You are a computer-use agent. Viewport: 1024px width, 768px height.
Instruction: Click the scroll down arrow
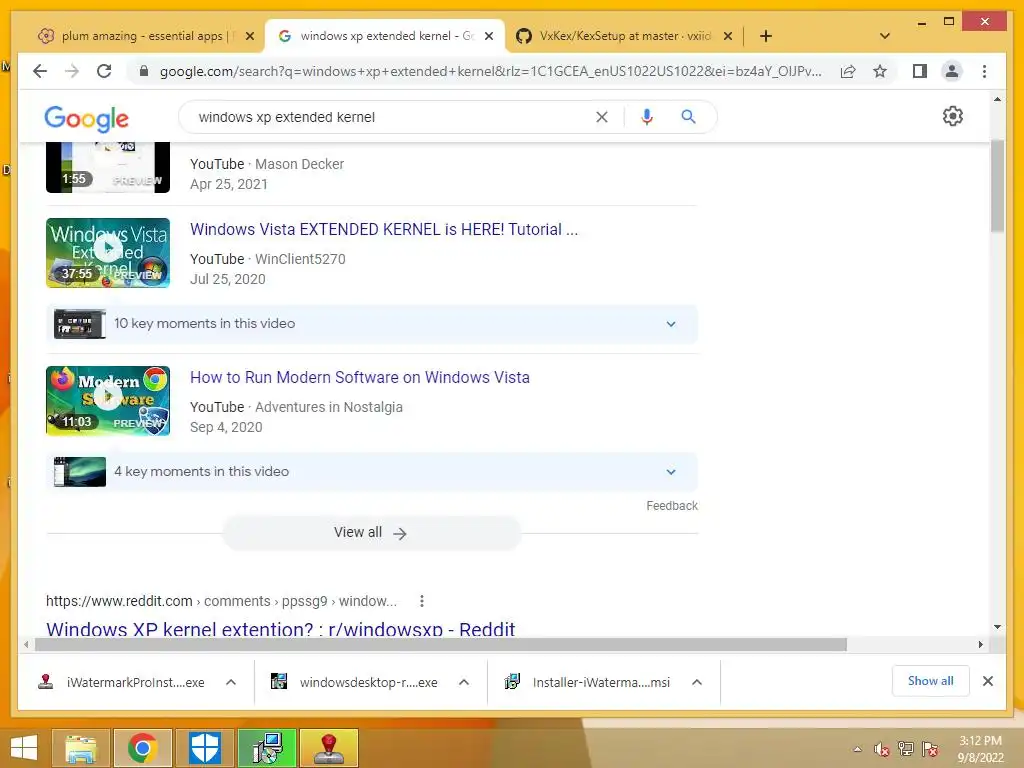[997, 627]
